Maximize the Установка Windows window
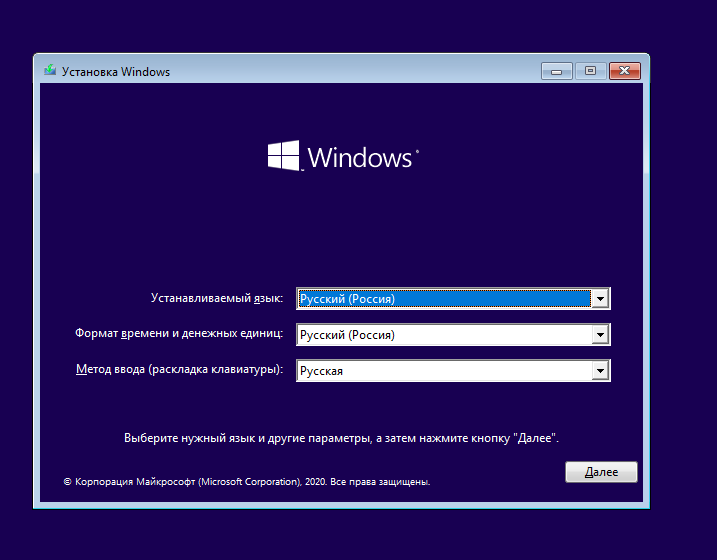Viewport: 717px width, 560px height. coord(590,71)
